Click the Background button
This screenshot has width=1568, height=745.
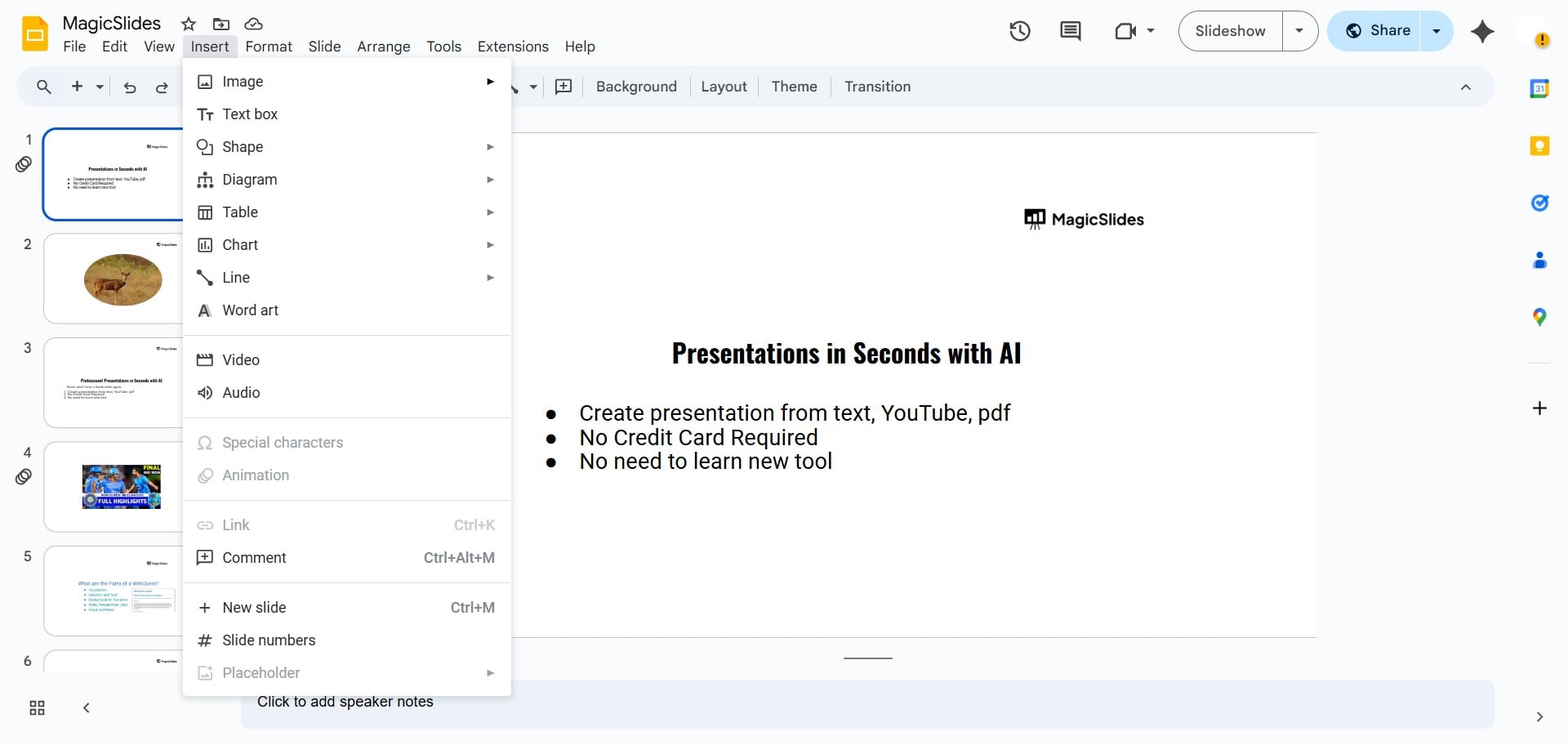coord(636,87)
